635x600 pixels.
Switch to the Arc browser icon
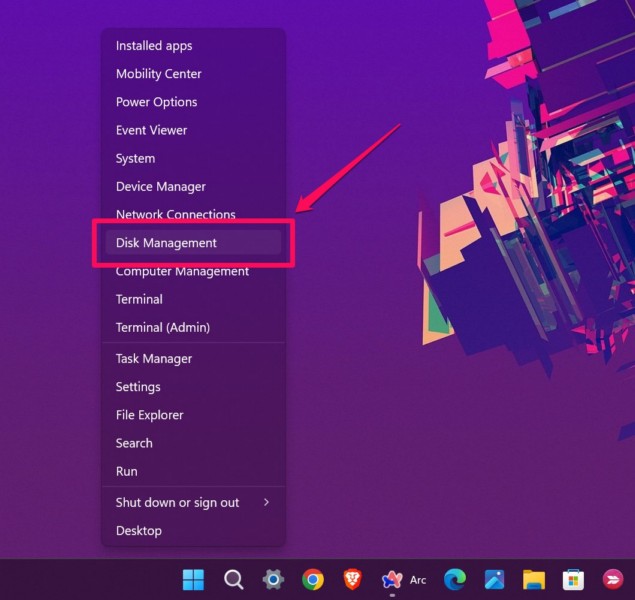pyautogui.click(x=393, y=580)
